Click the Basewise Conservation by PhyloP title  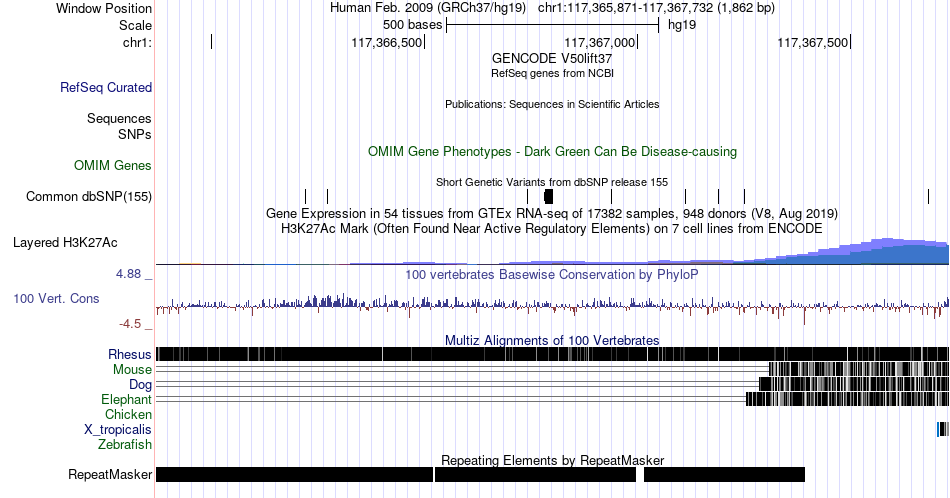click(552, 274)
